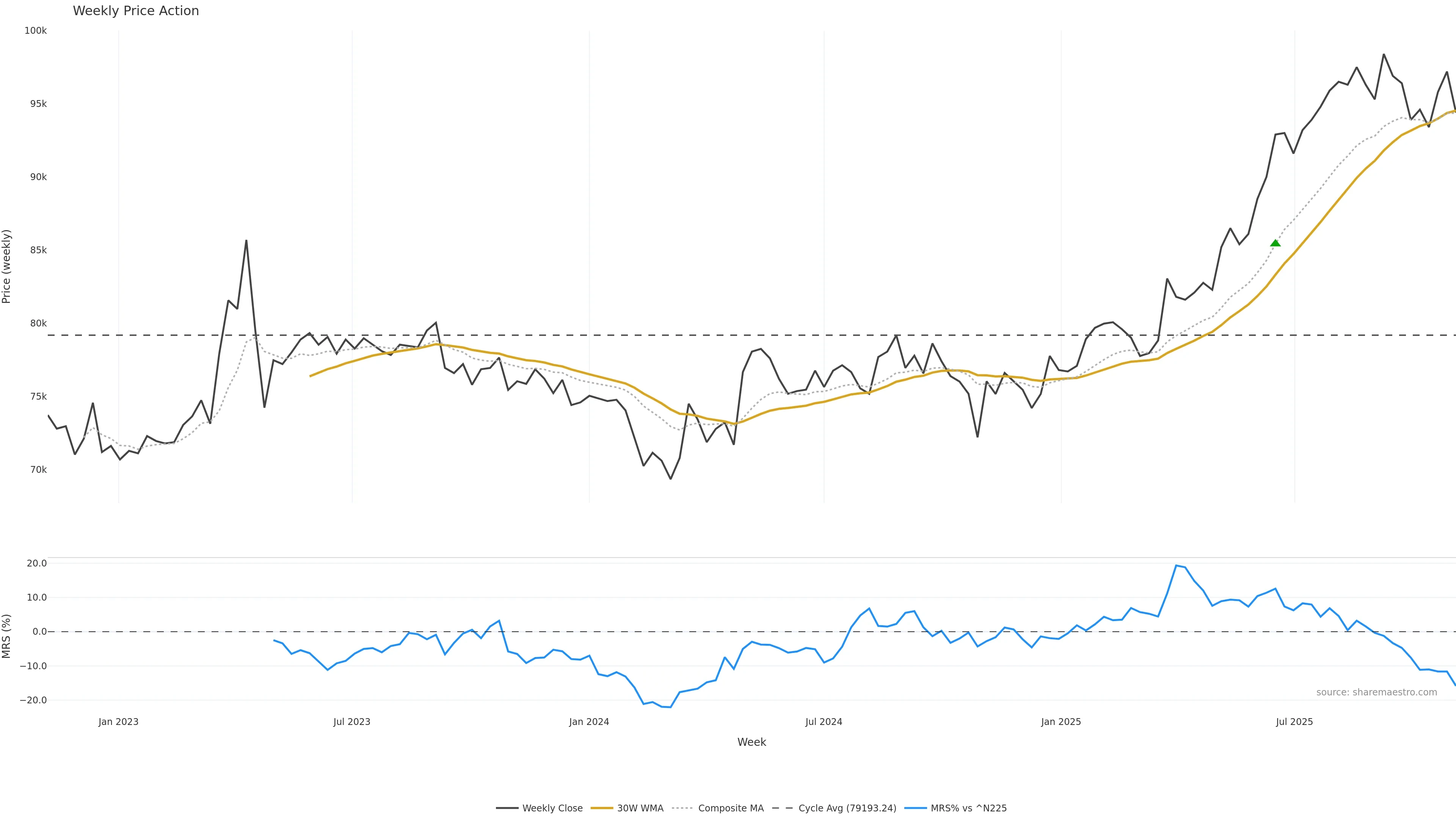Screen dimensions: 1456x819
Task: Click the 85k price axis tick
Action: click(38, 250)
